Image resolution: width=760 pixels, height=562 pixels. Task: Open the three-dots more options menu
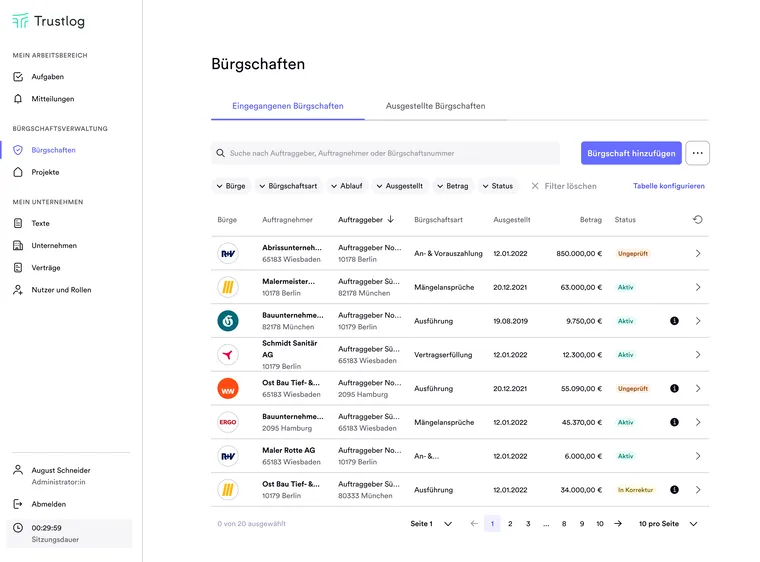[698, 153]
